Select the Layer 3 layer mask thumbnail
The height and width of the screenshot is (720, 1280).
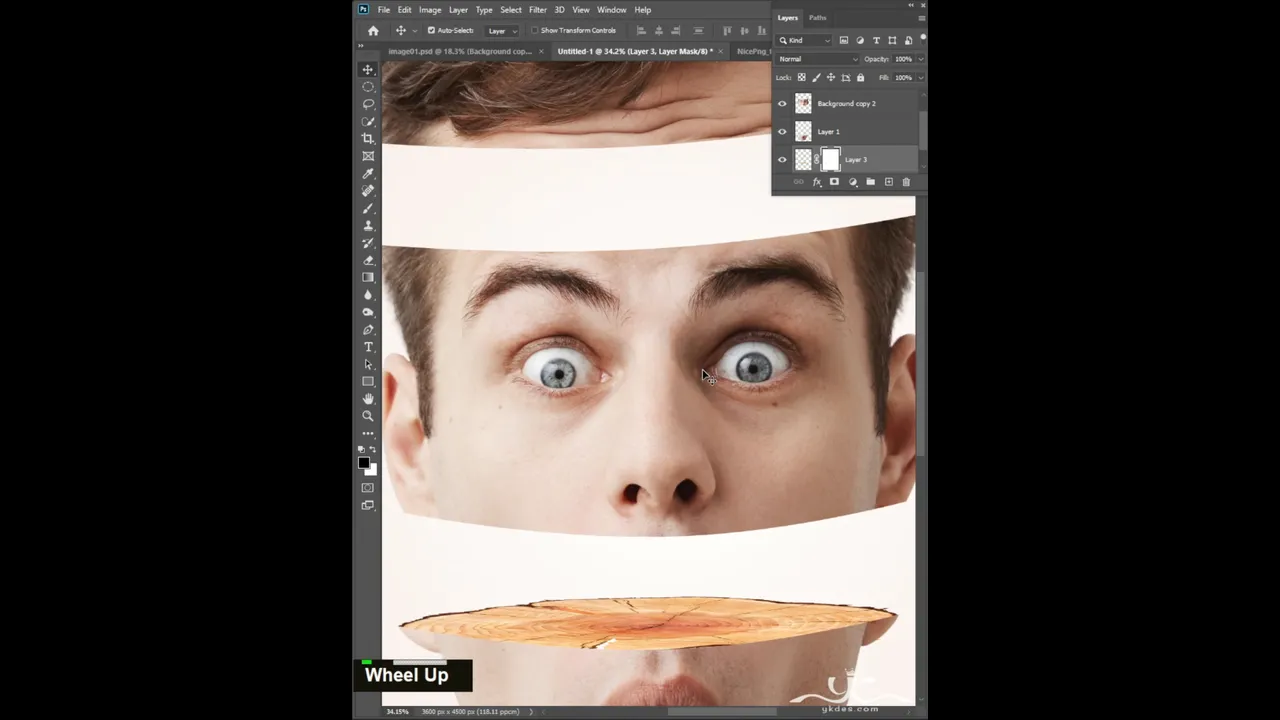pyautogui.click(x=831, y=159)
